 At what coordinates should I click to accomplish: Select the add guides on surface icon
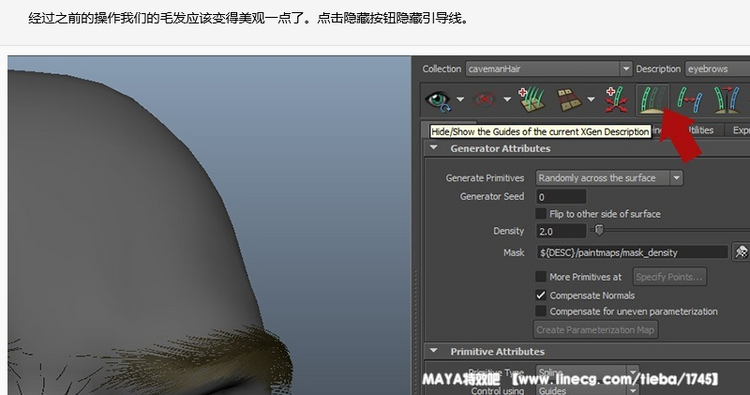[532, 100]
